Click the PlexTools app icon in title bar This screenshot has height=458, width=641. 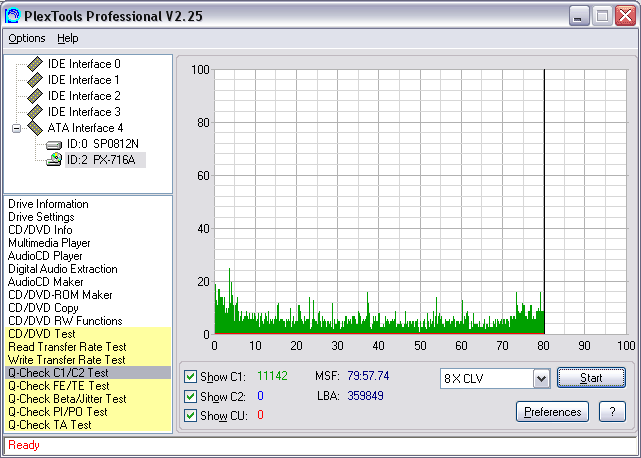click(13, 16)
